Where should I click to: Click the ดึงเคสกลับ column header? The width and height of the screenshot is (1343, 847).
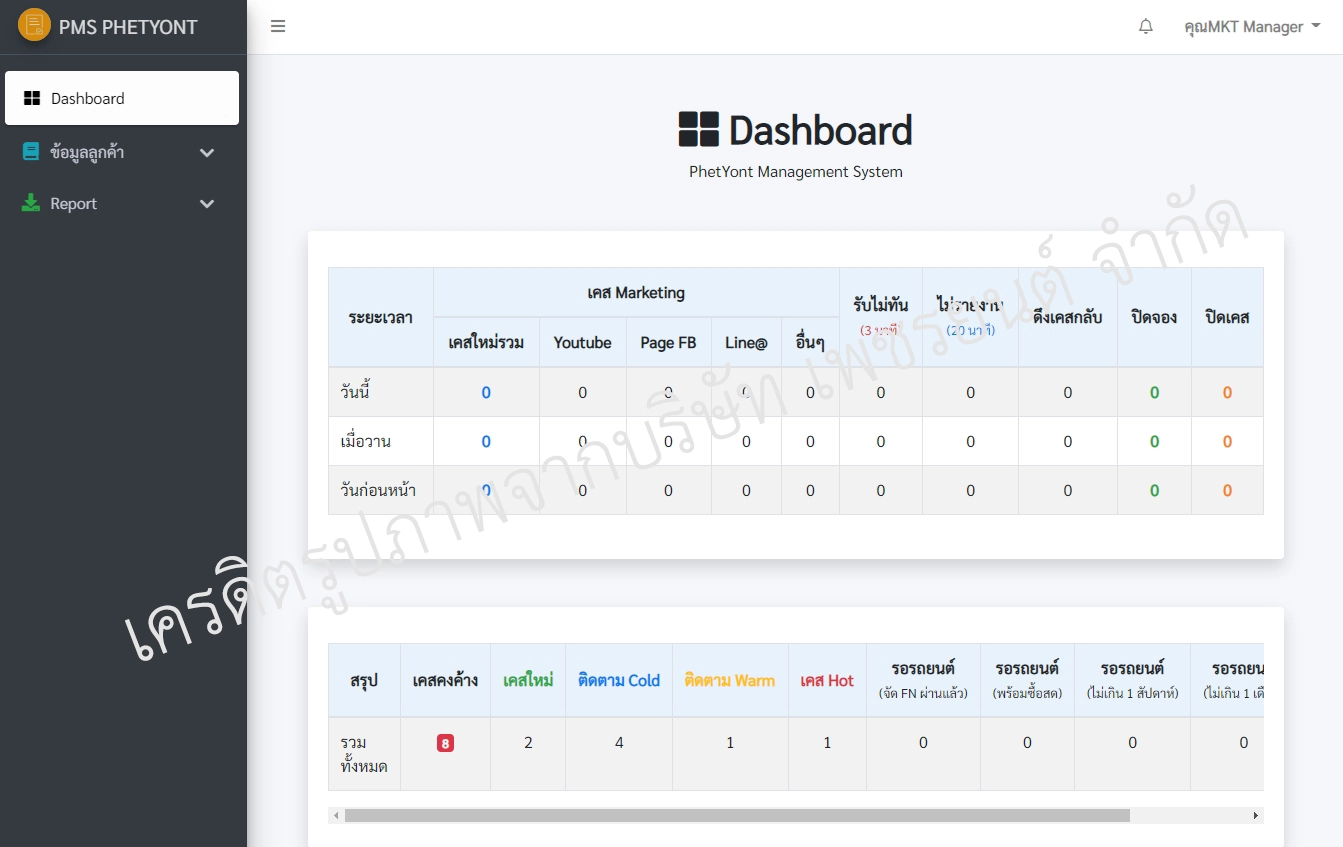(x=1068, y=317)
